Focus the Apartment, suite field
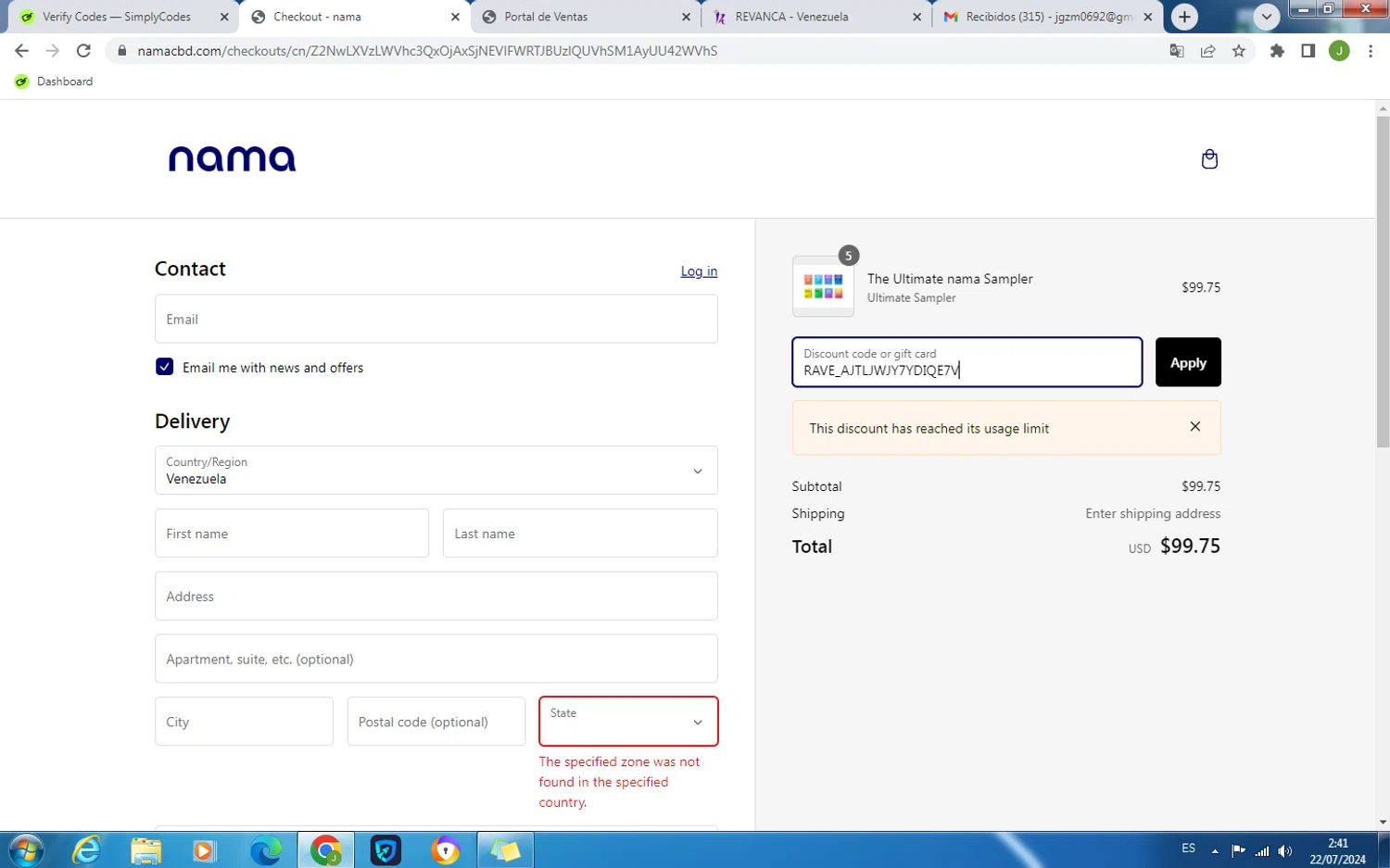Image resolution: width=1390 pixels, height=868 pixels. coord(436,659)
